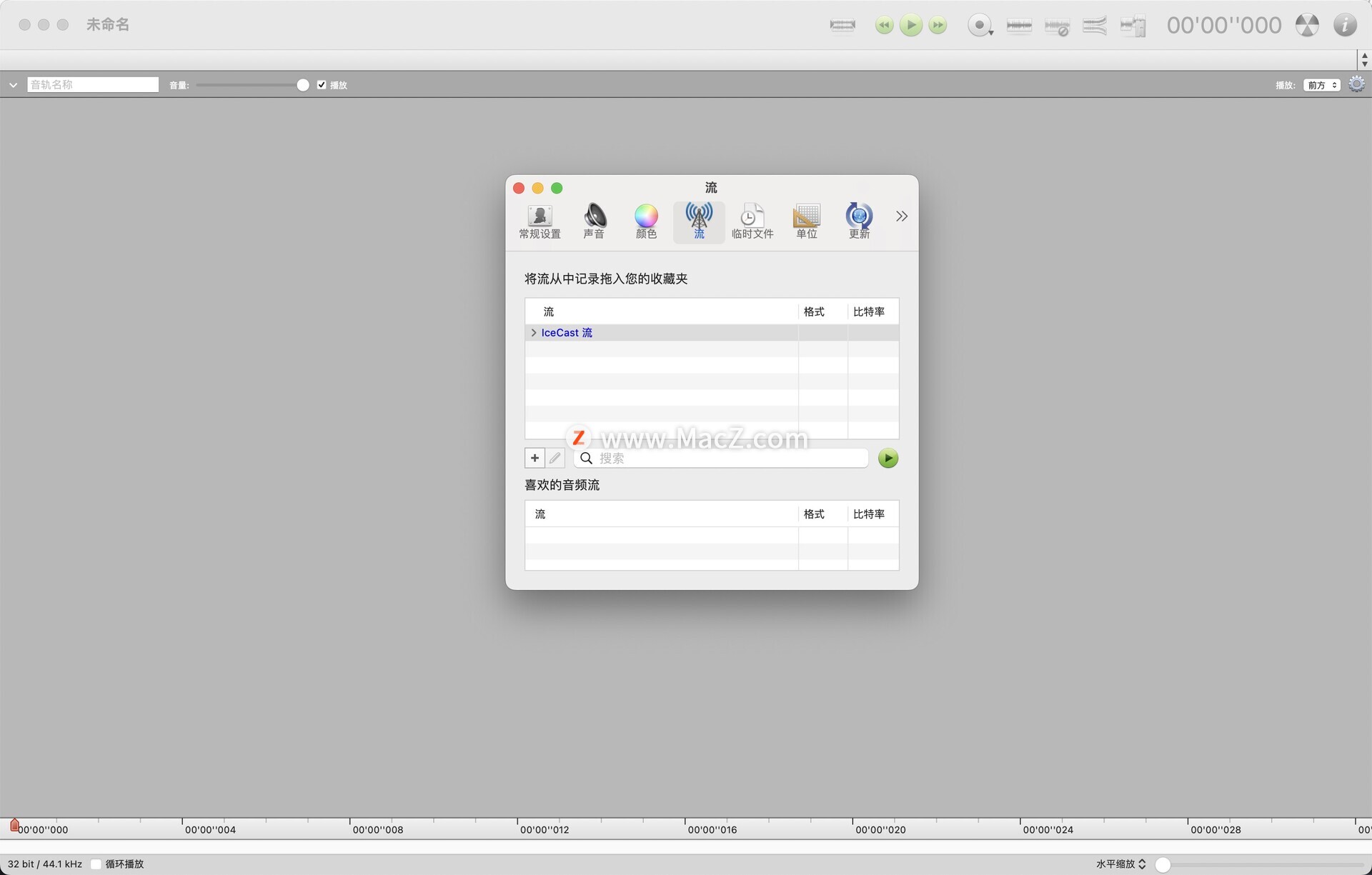Open the 水平缩放 zoom mode selector

coord(1121,864)
